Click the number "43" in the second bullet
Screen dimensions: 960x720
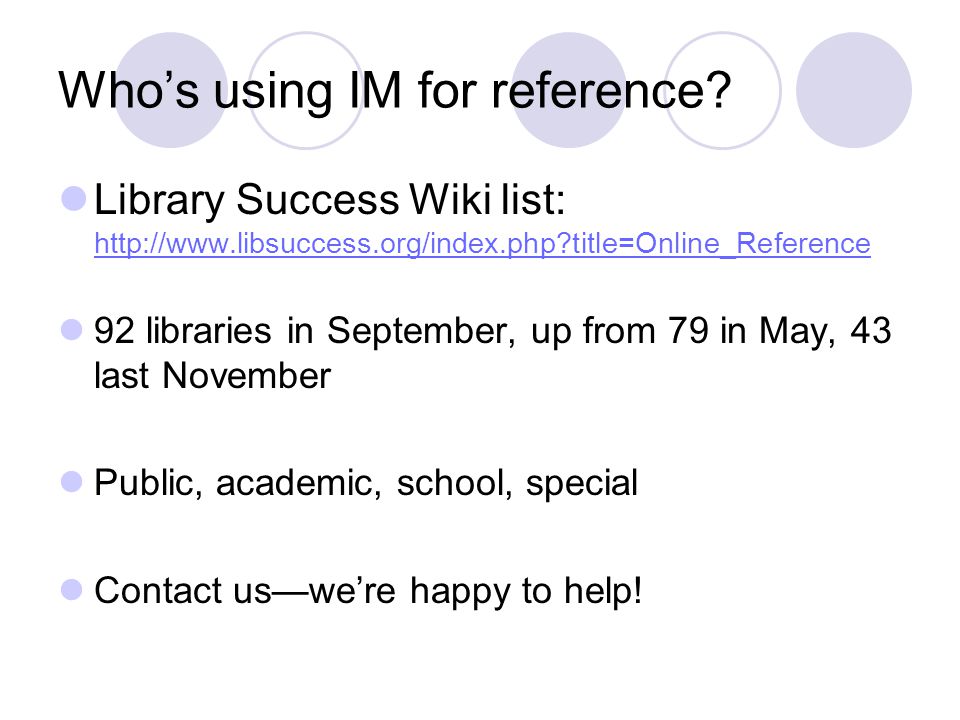click(870, 331)
